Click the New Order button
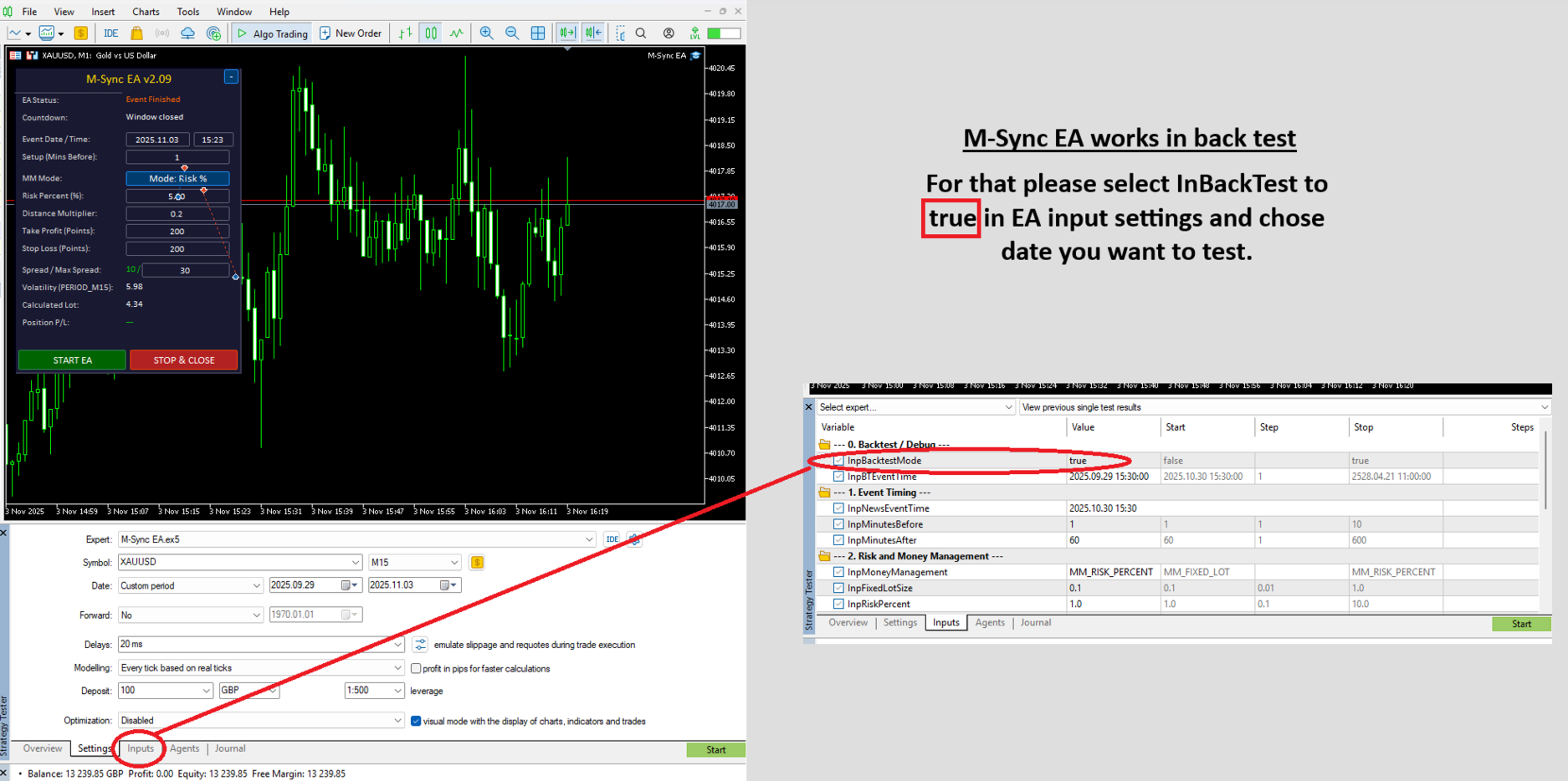Screen dimensions: 1568x781 [351, 33]
